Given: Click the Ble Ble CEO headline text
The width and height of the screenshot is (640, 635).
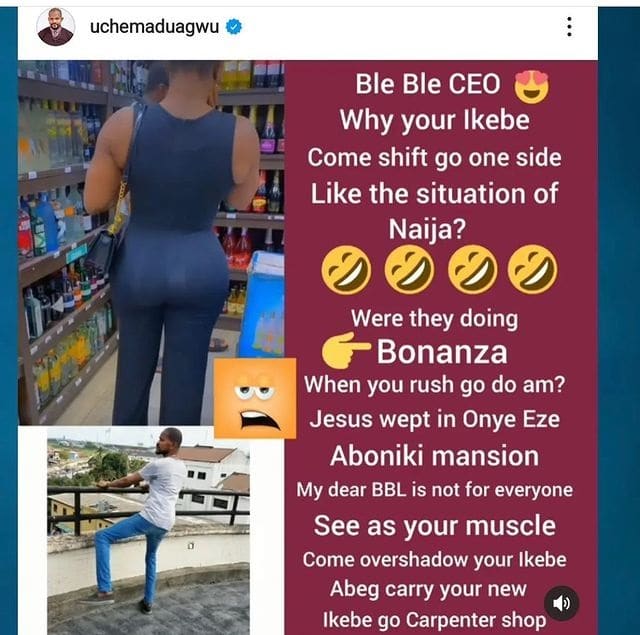Looking at the screenshot, I should pyautogui.click(x=428, y=84).
